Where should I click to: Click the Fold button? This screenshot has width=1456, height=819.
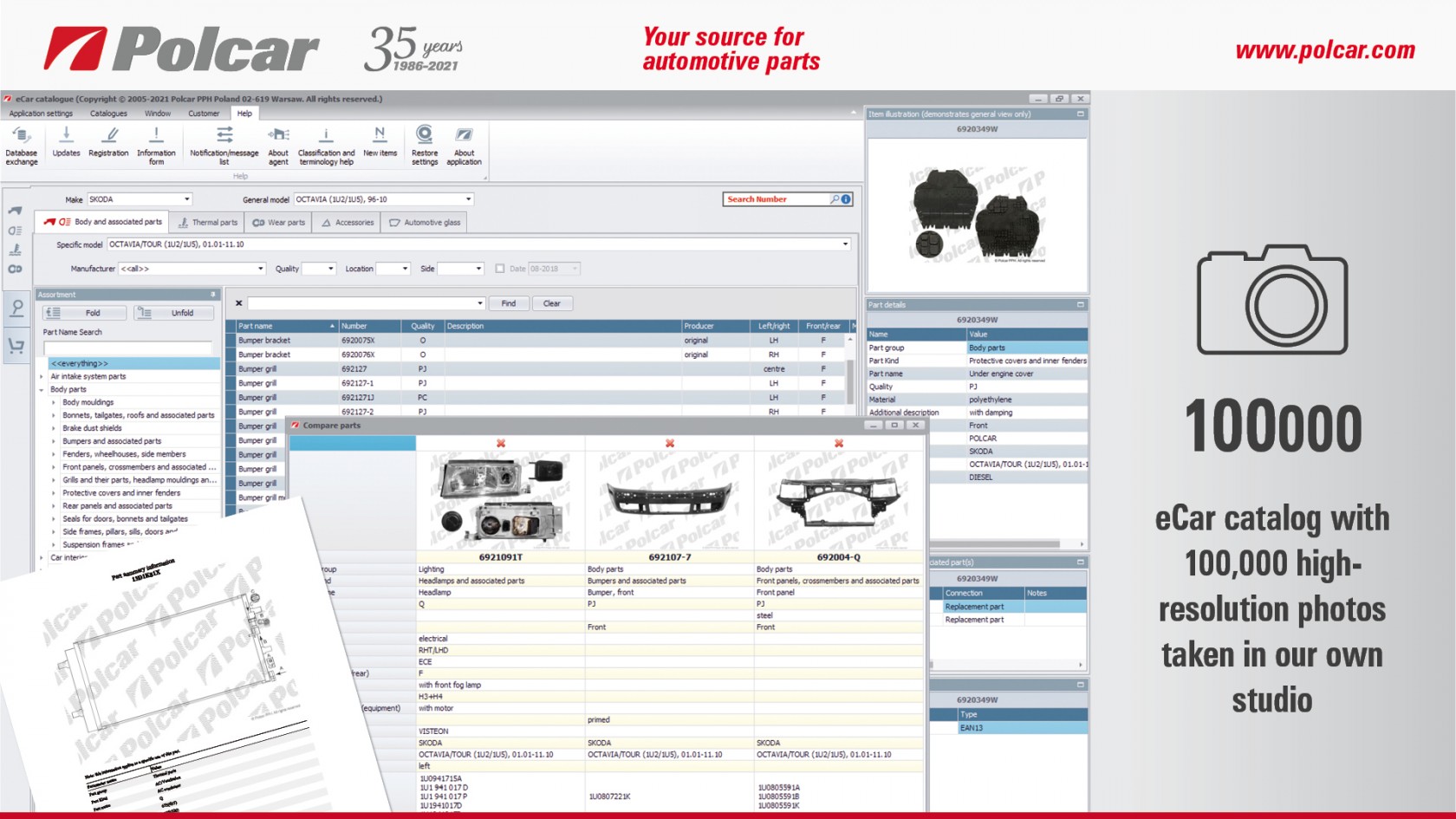pos(85,313)
